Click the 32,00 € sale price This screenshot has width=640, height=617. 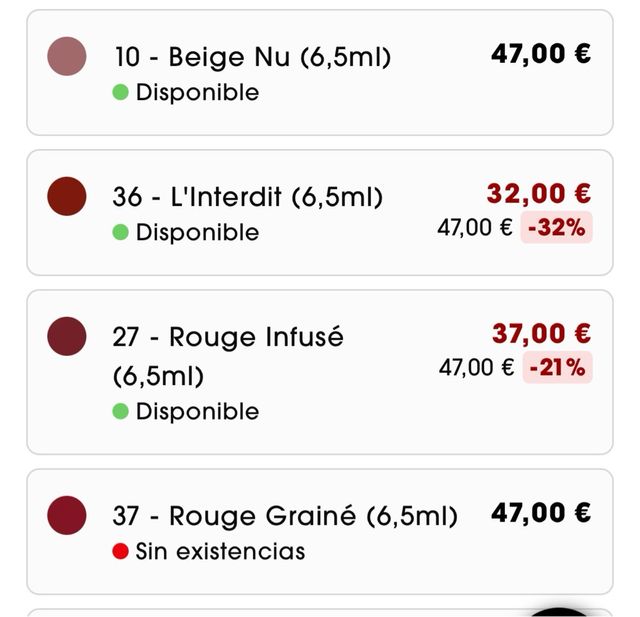click(x=538, y=193)
